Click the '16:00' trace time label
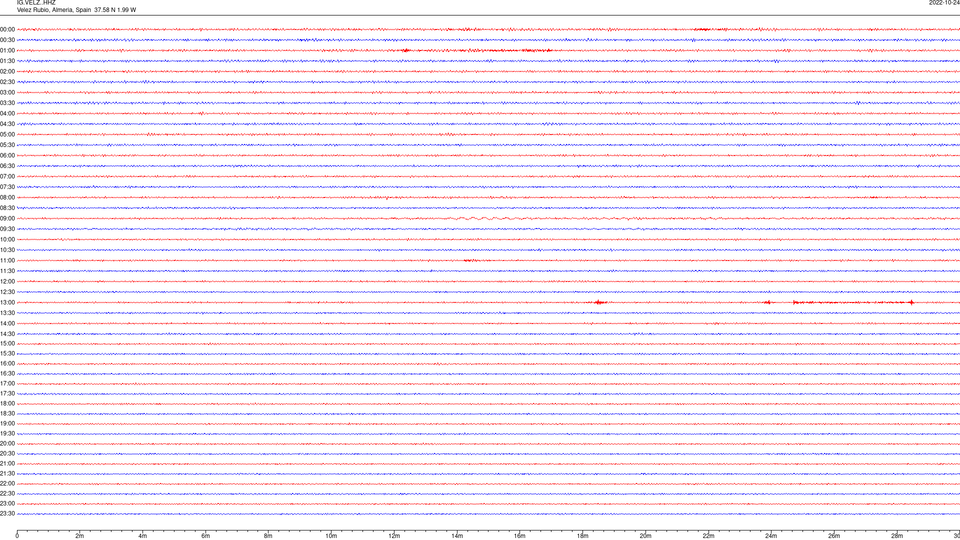This screenshot has width=960, height=540. click(x=7, y=364)
